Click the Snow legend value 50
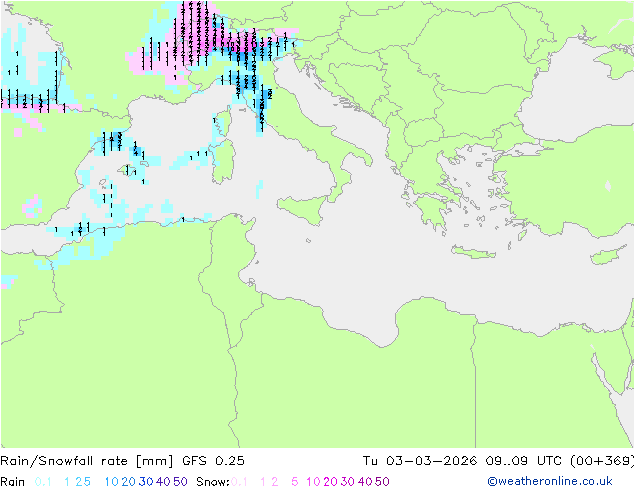Screen dimensions: 634x490 382,482
